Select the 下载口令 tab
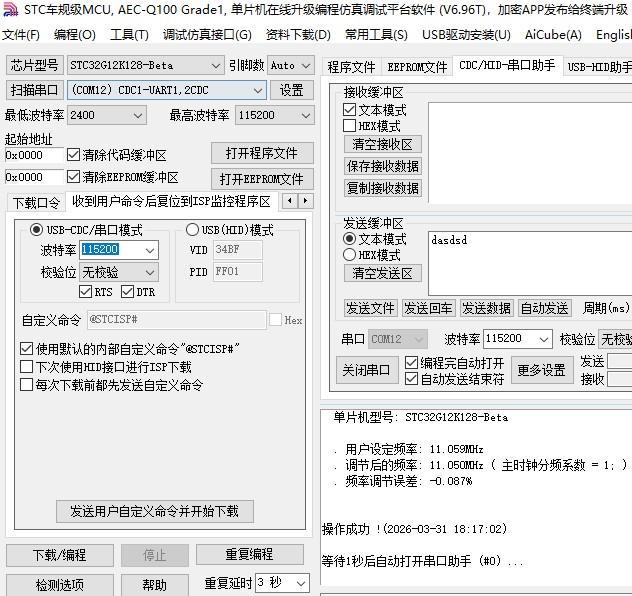 pos(36,202)
